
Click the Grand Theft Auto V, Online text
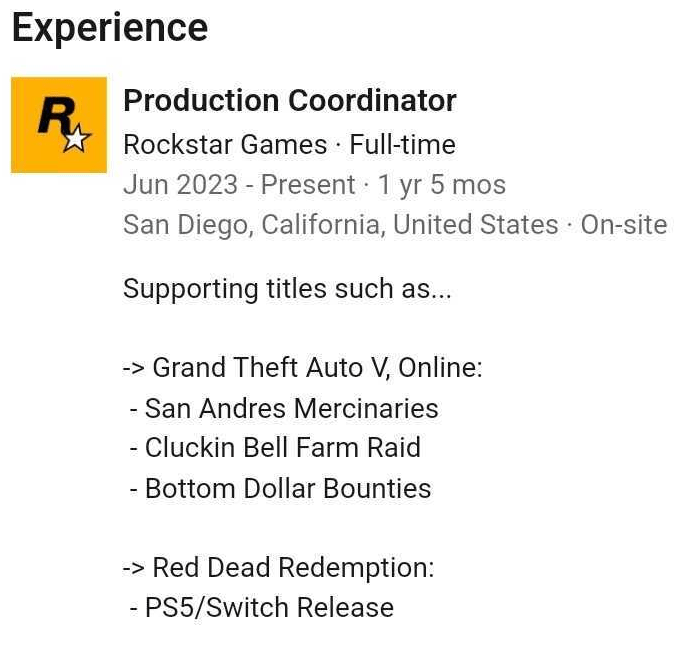[x=317, y=368]
